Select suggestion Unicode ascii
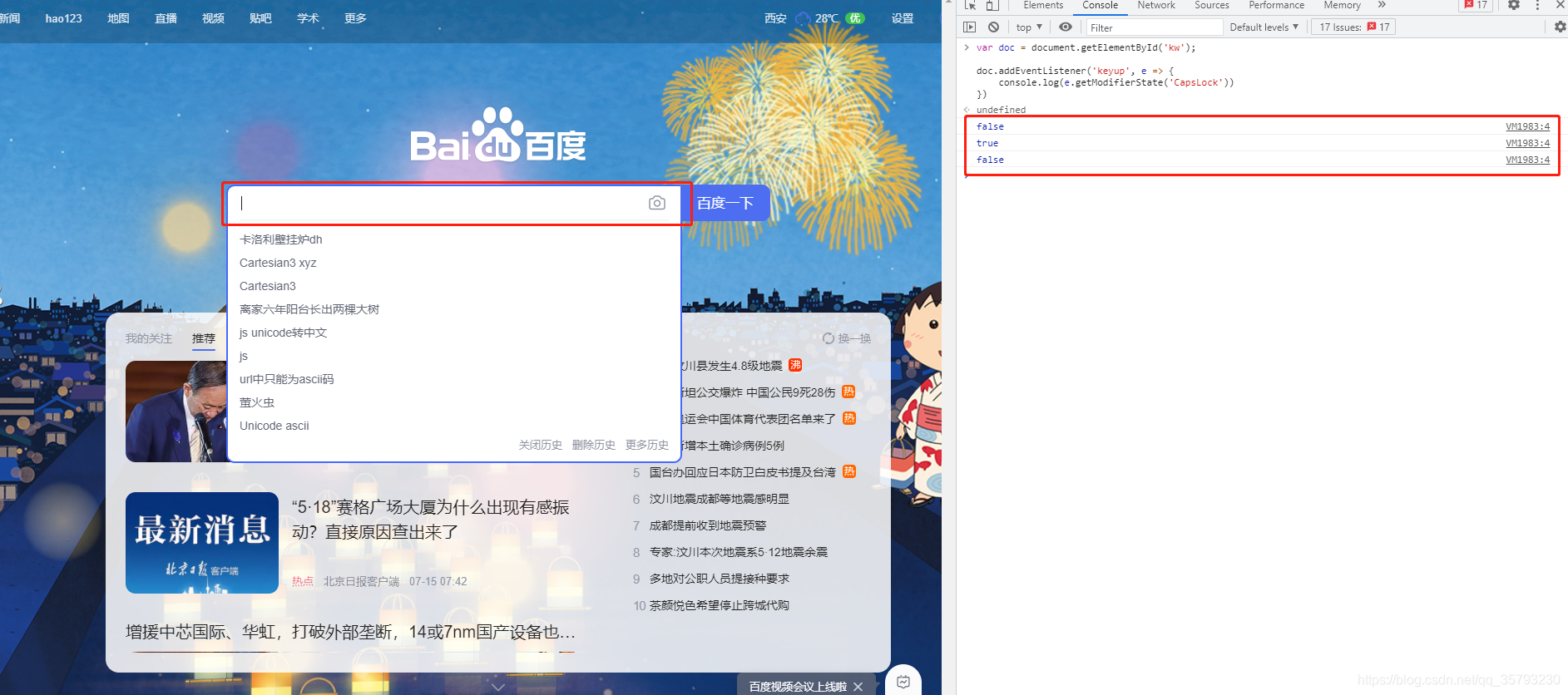This screenshot has height=695, width=1568. 275,426
